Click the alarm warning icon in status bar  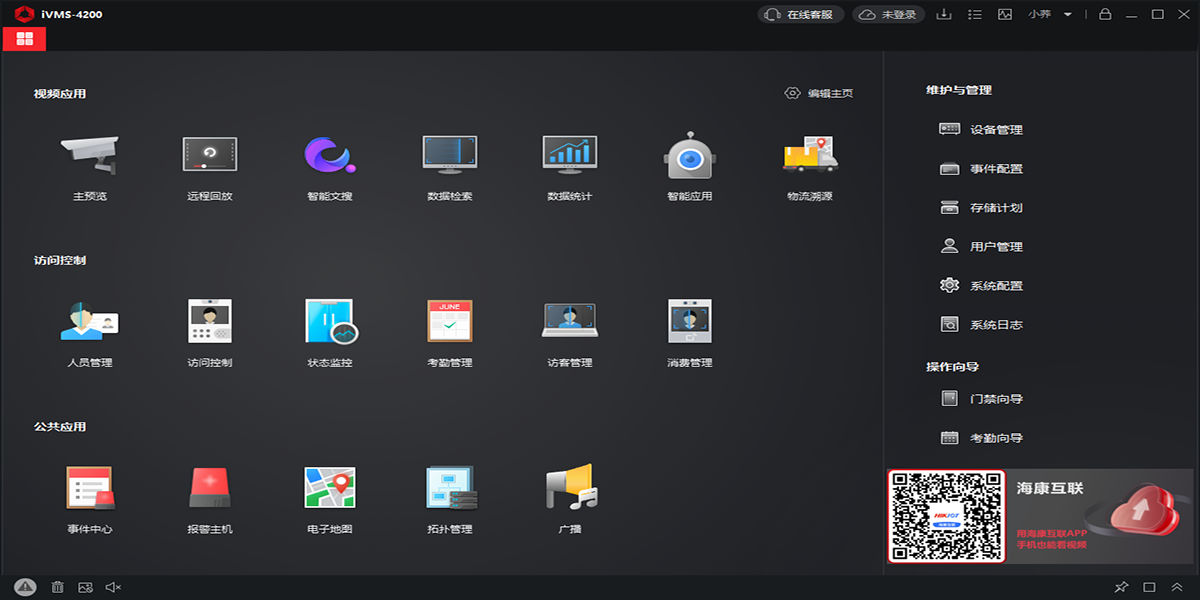pos(26,587)
